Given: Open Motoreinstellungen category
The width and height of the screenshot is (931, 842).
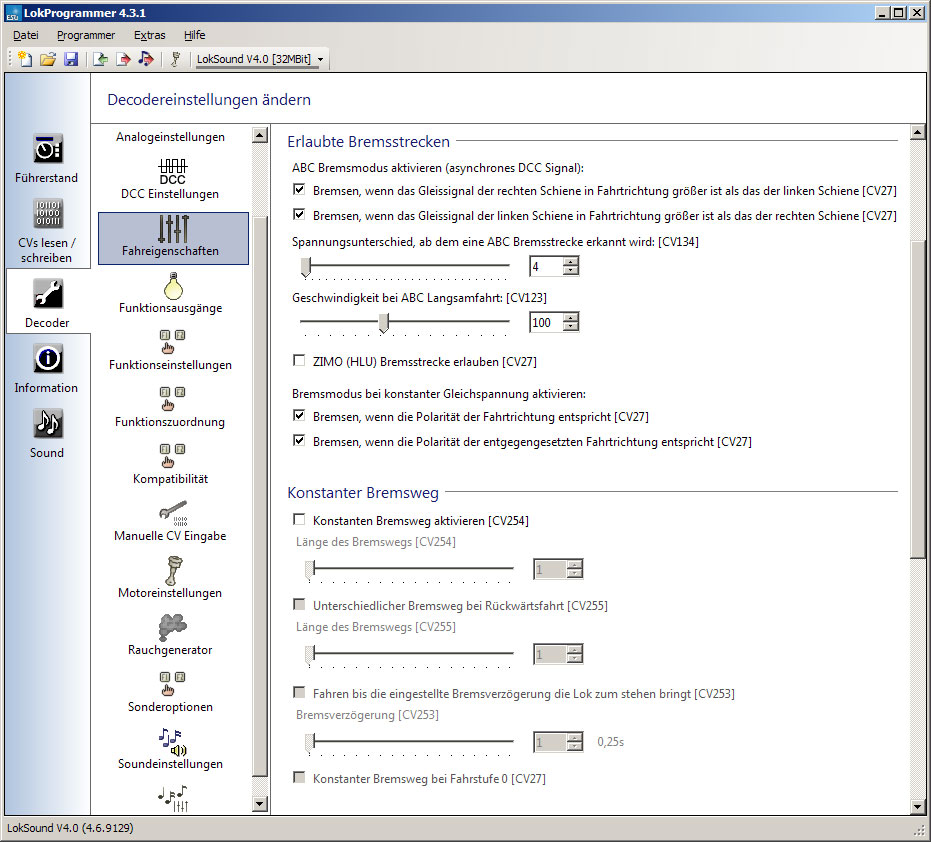Looking at the screenshot, I should pos(171,578).
